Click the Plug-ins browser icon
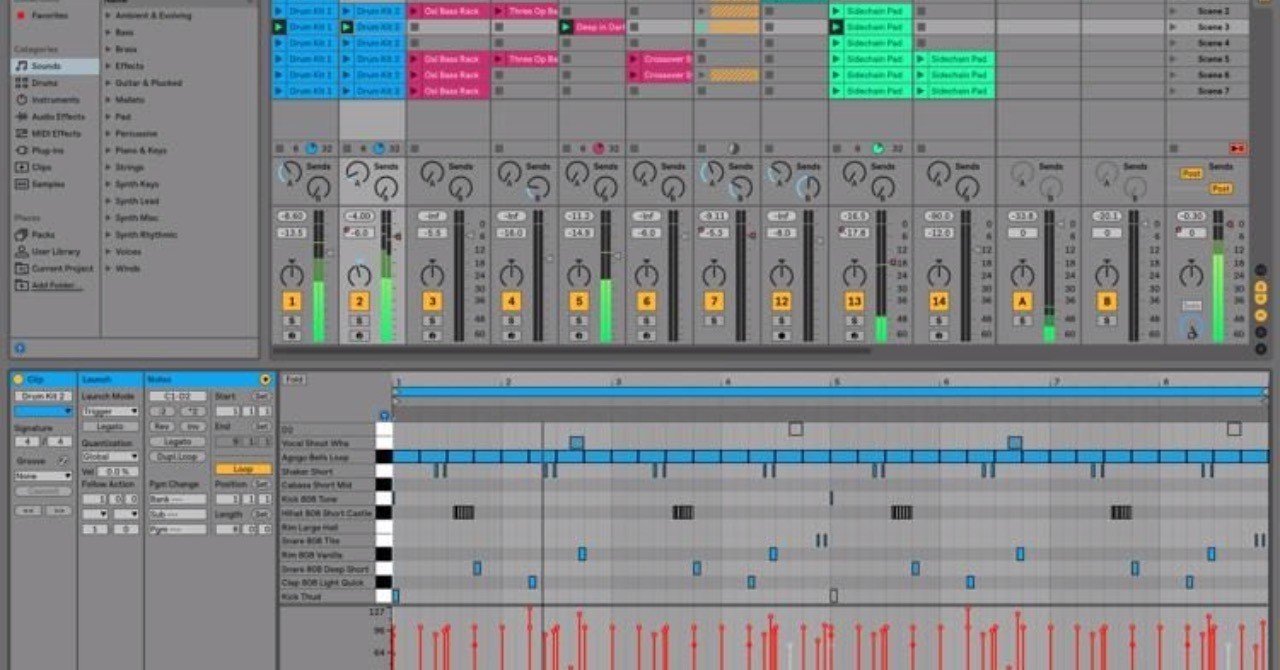 pyautogui.click(x=22, y=150)
